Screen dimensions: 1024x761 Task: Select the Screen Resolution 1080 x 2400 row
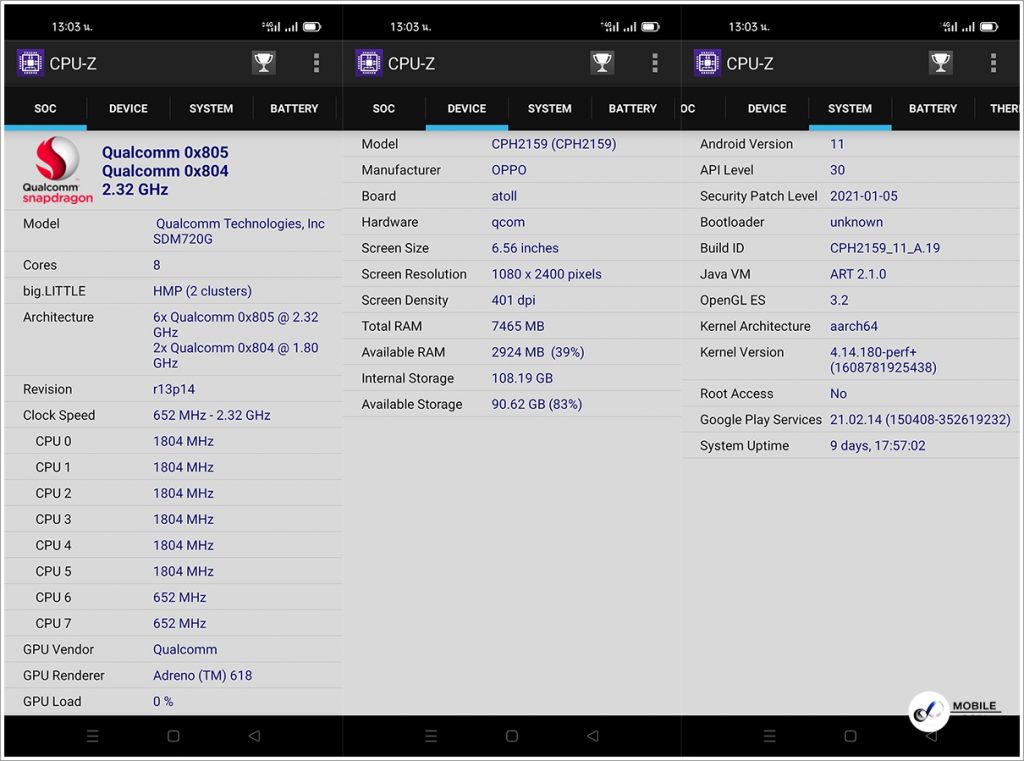pos(510,274)
